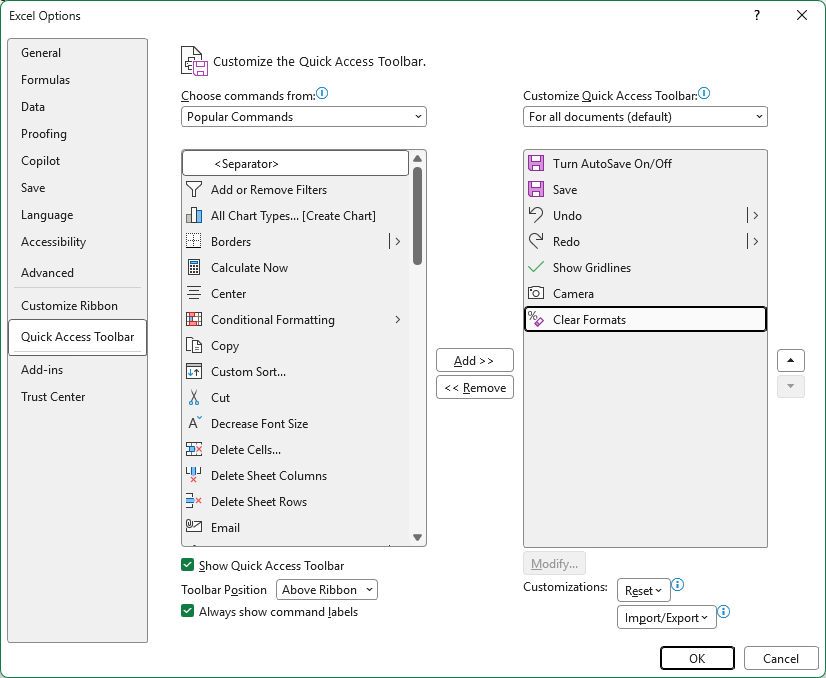Viewport: 826px width, 678px height.
Task: Select the Delete Cells icon
Action: coord(194,449)
